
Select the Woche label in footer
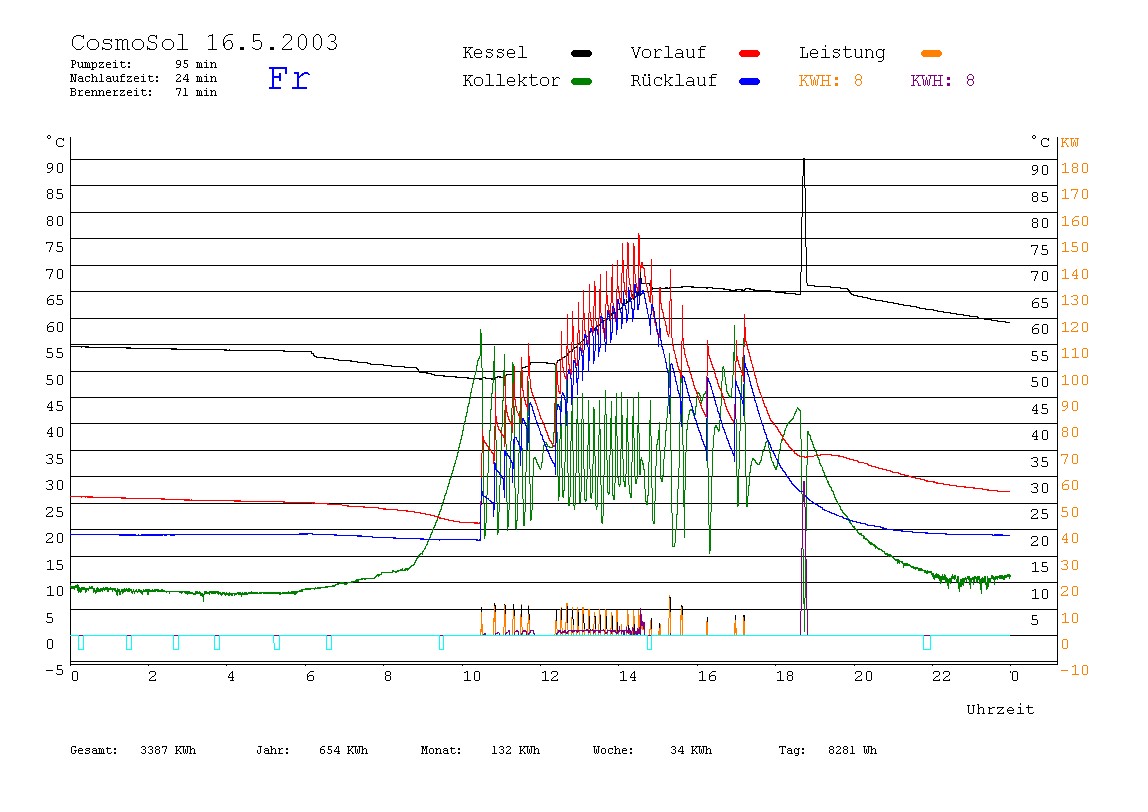613,750
